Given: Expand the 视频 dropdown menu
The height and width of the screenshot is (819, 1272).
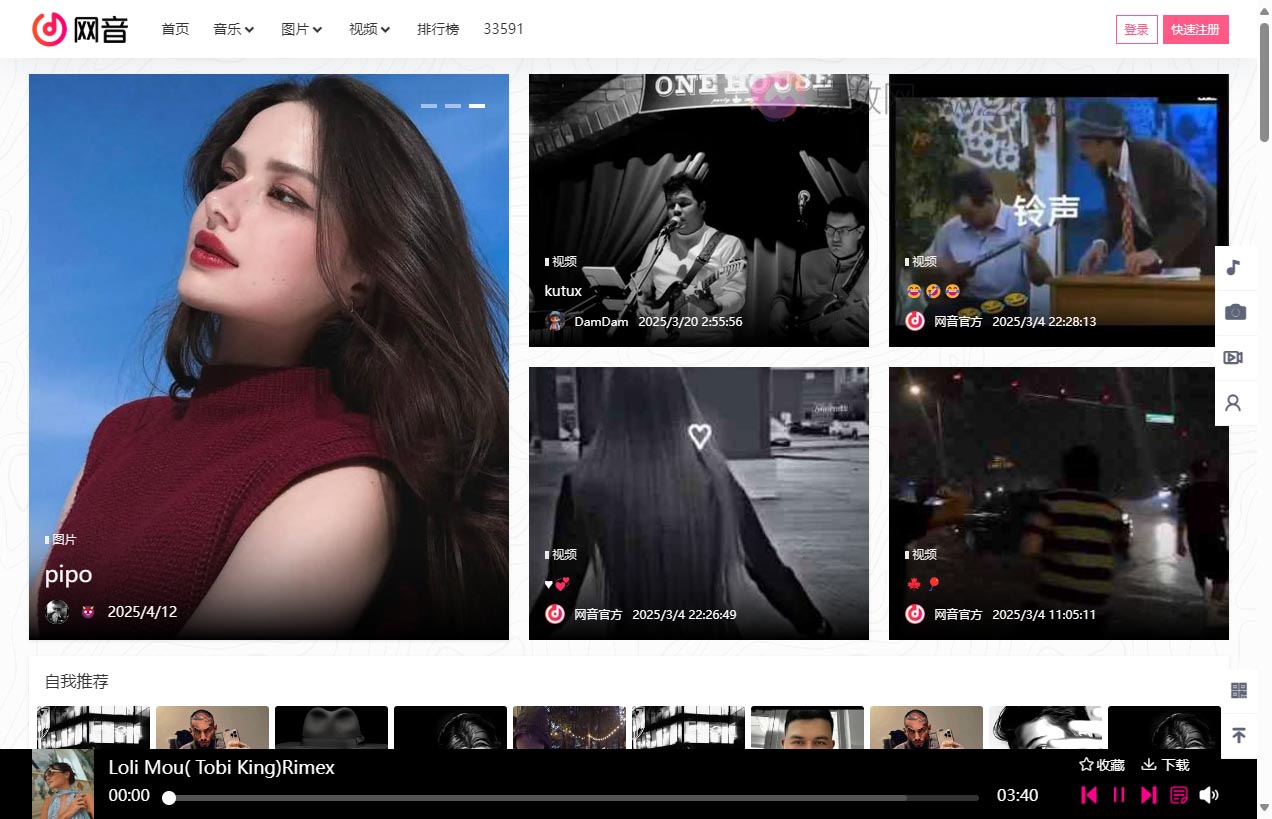Looking at the screenshot, I should point(370,29).
